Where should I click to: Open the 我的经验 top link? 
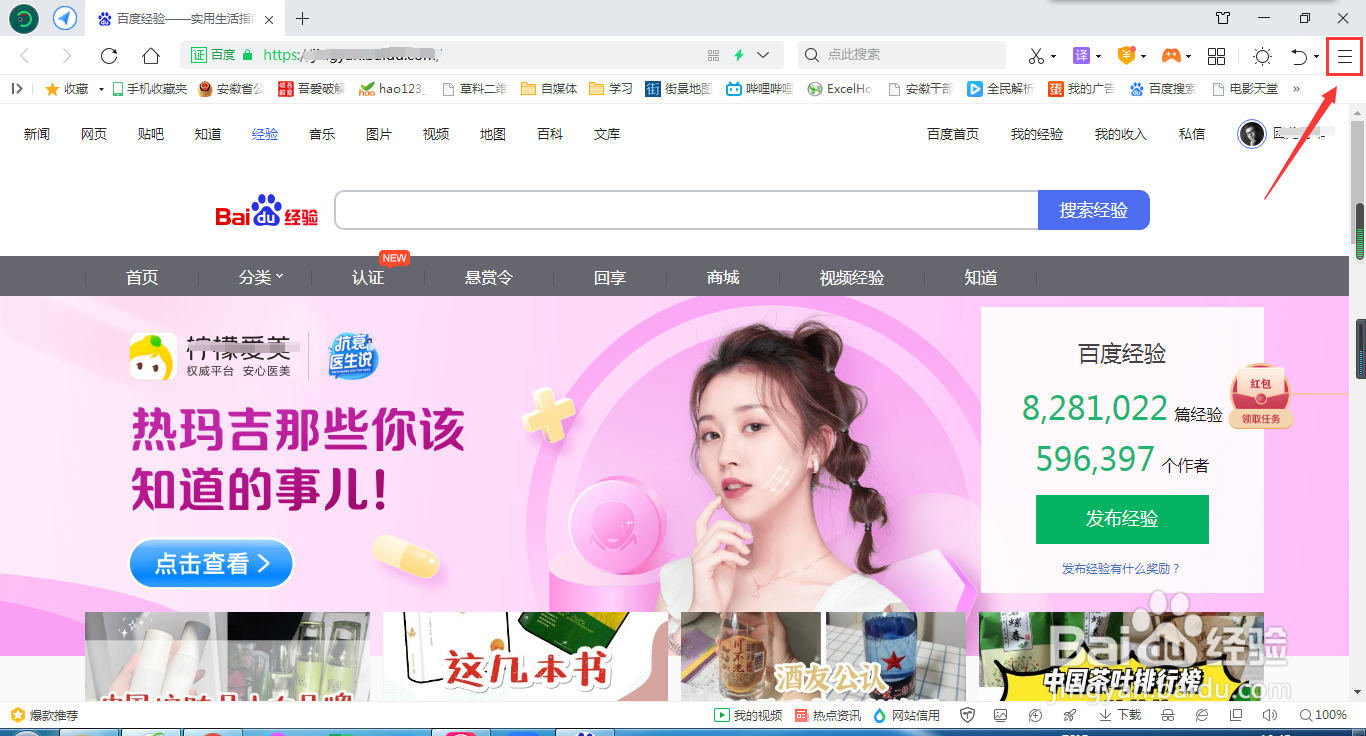coord(1037,134)
